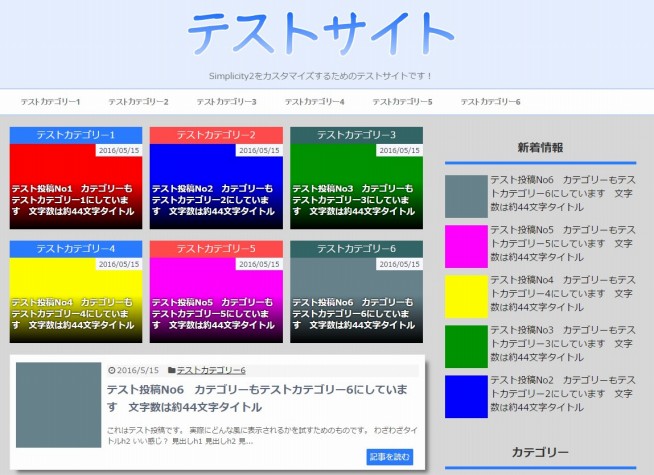Open テストカテゴリー1 in the navigation menu

point(51,102)
